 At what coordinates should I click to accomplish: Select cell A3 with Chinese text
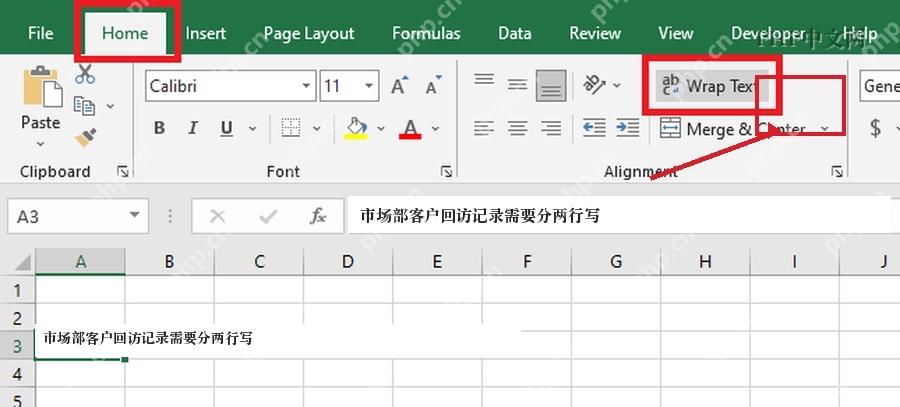pos(80,345)
